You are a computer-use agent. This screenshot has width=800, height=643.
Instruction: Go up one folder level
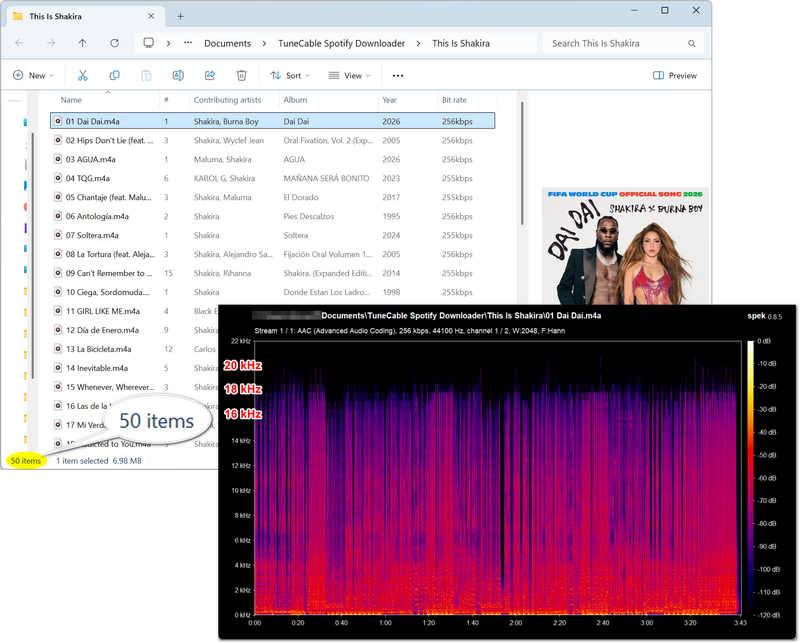tap(82, 43)
